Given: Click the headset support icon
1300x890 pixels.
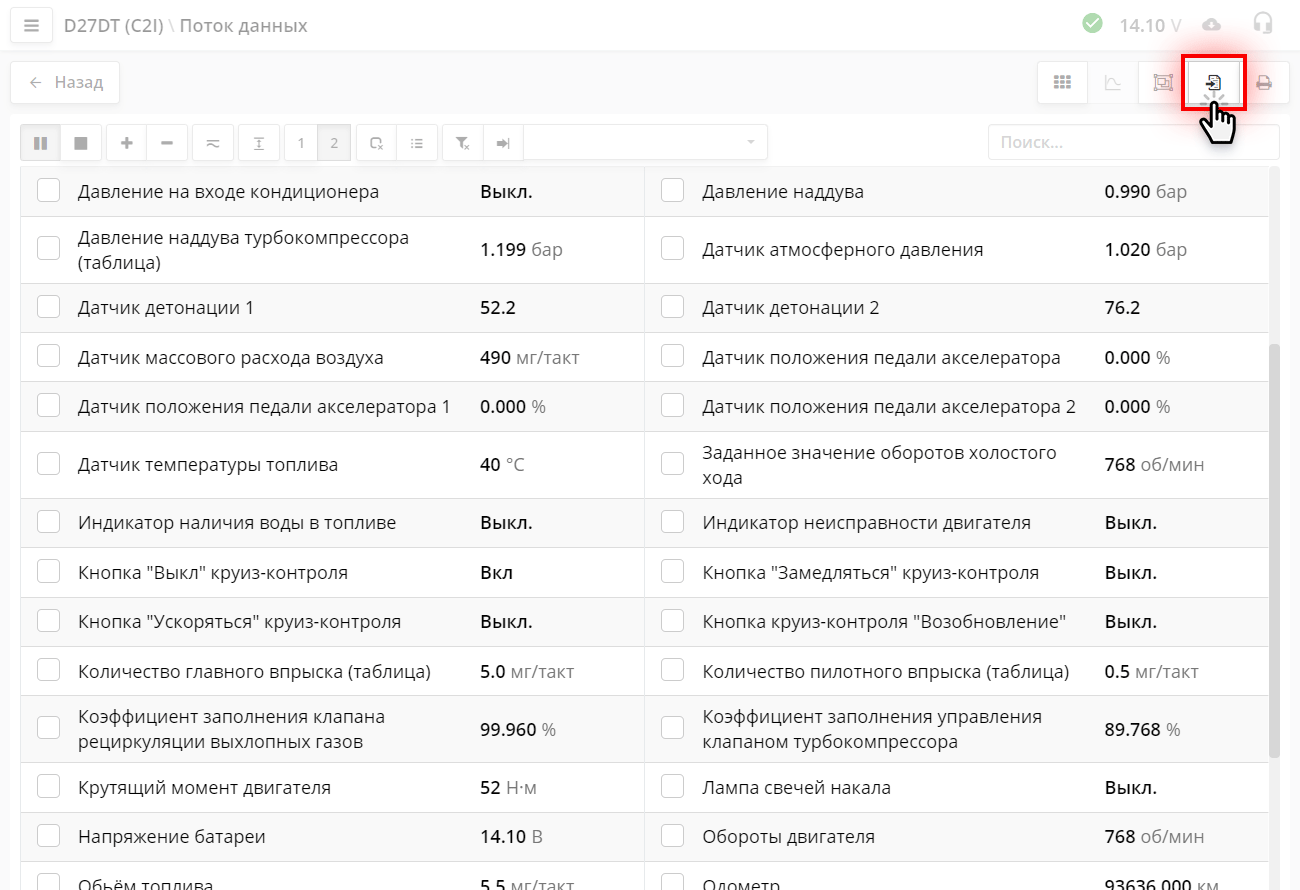Looking at the screenshot, I should pyautogui.click(x=1263, y=24).
